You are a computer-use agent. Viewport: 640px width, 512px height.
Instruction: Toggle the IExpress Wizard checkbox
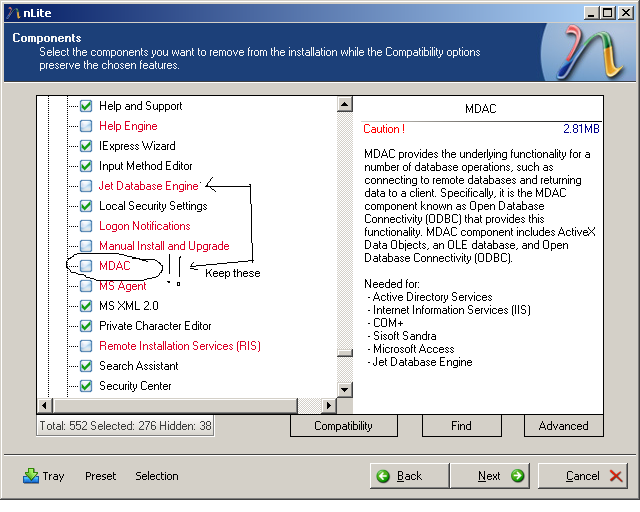(x=86, y=146)
